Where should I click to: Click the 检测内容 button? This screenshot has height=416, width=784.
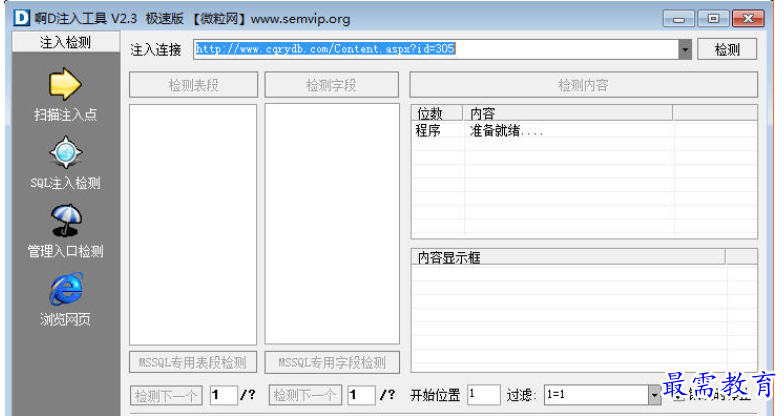pyautogui.click(x=584, y=85)
